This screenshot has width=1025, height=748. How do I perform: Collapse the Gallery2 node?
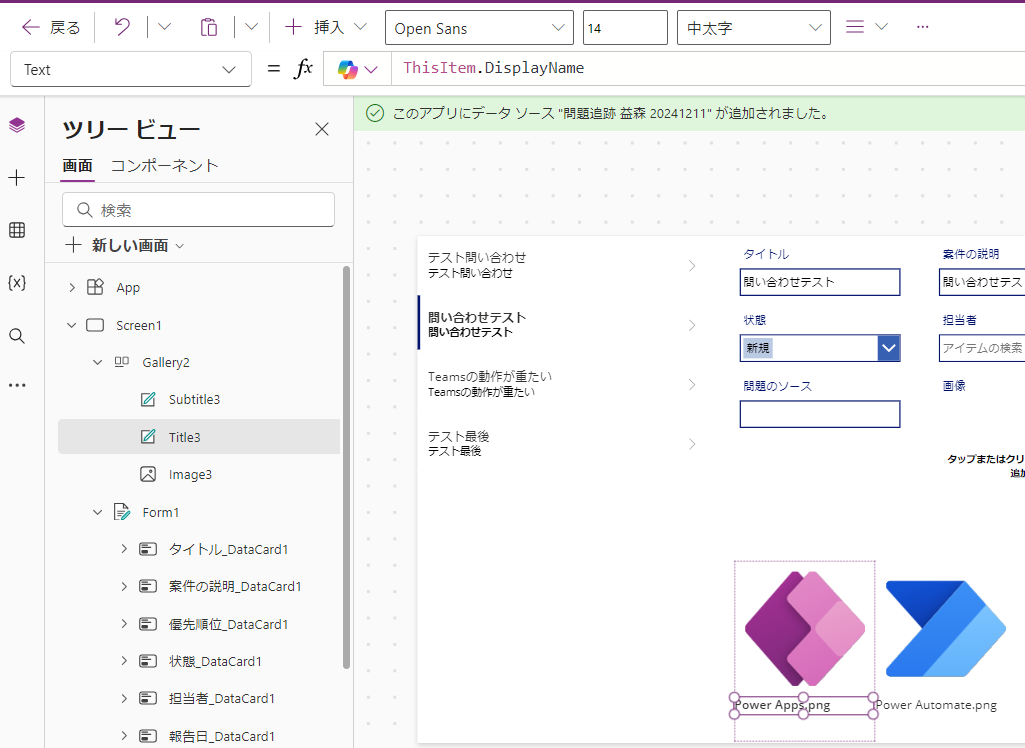pyautogui.click(x=97, y=362)
